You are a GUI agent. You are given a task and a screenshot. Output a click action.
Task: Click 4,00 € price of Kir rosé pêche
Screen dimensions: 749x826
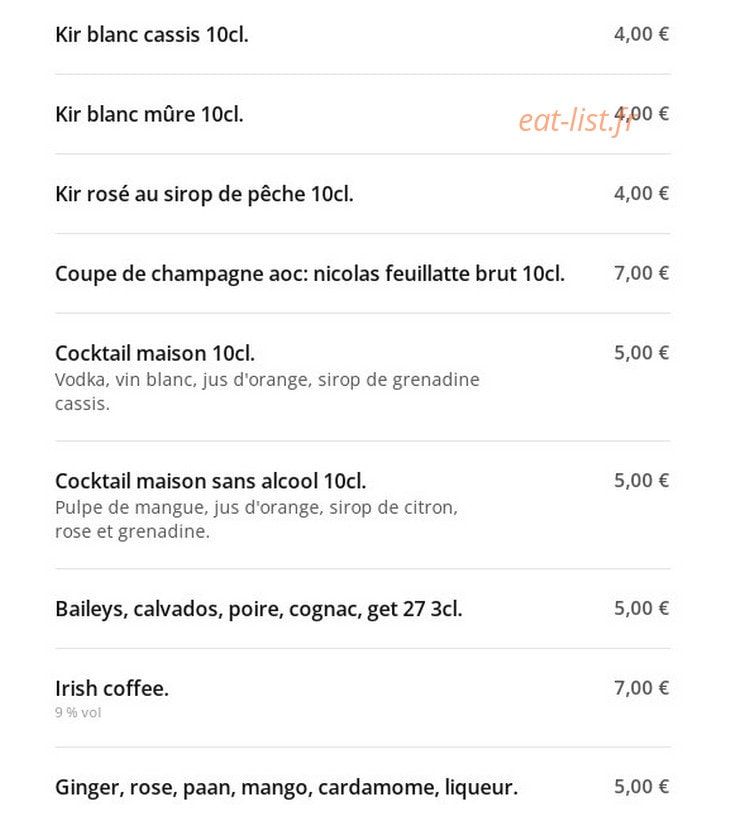(642, 194)
